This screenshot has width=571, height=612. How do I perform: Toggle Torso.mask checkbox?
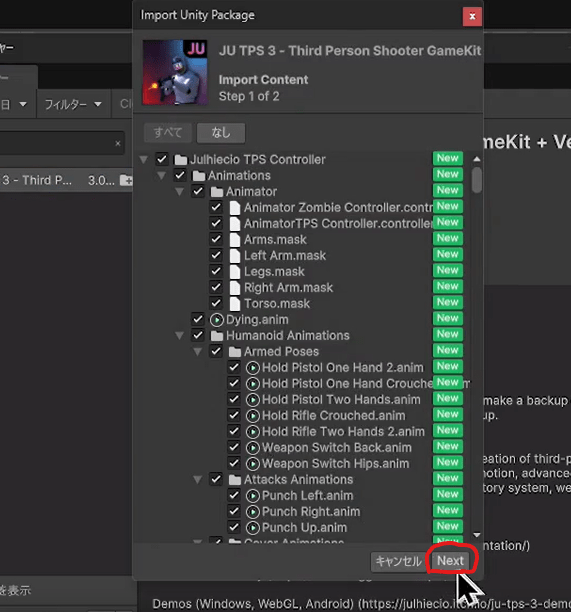216,303
